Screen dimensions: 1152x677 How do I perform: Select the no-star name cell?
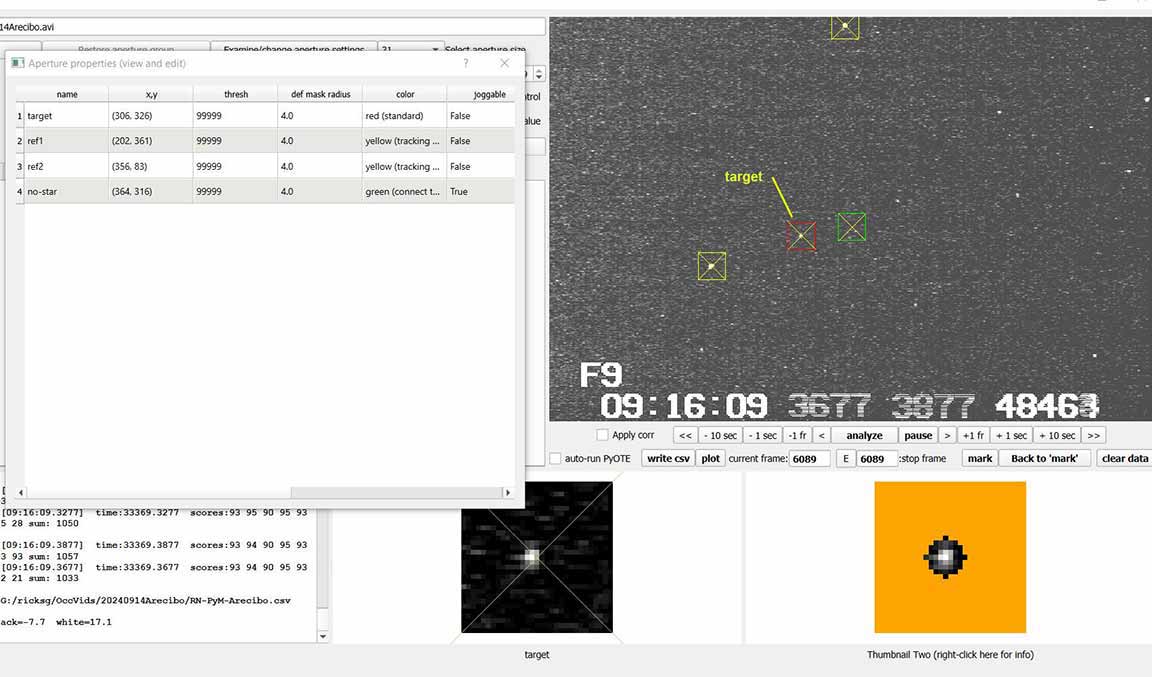(x=67, y=191)
